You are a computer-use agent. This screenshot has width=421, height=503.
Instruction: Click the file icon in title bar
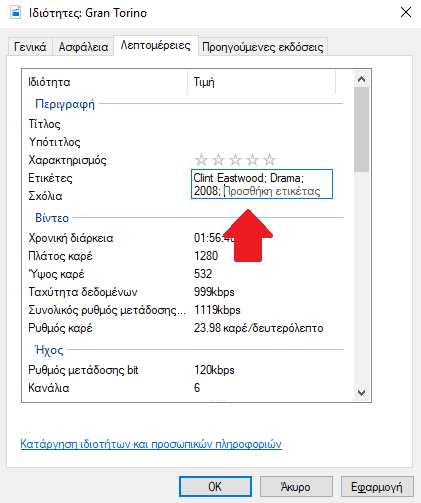point(15,13)
